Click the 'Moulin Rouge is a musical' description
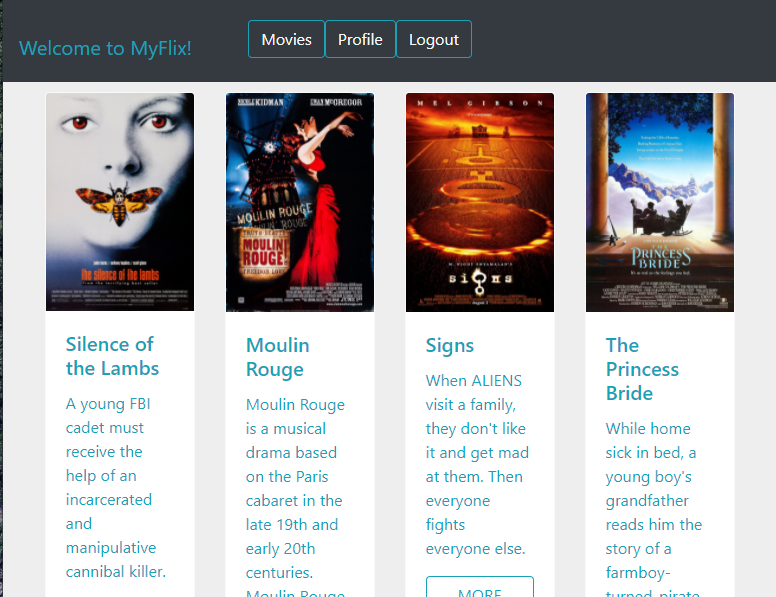Screen dimensions: 776x597 pos(295,497)
